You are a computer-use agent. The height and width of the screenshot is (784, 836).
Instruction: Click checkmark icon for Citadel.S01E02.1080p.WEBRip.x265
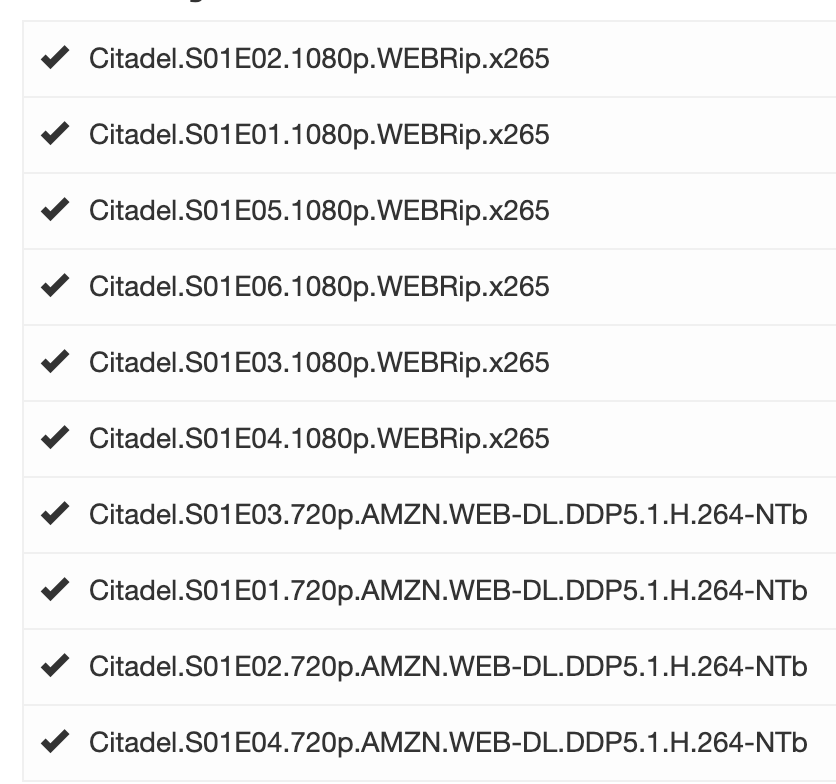55,58
